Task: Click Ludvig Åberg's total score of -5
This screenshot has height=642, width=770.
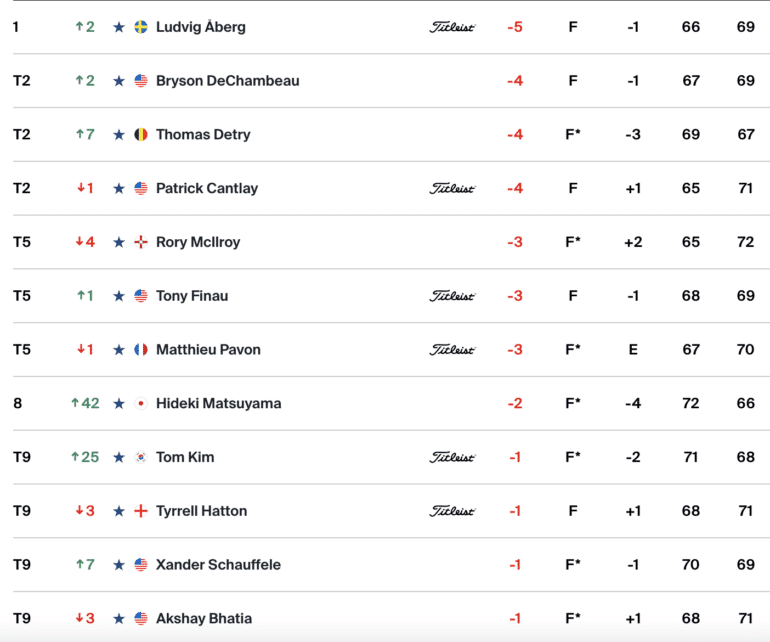Action: 515,27
